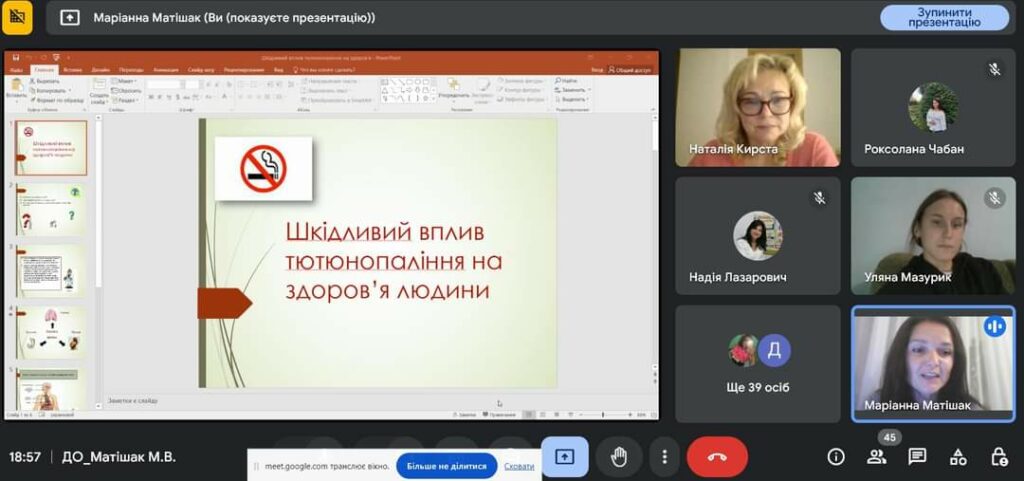Click the present screen button in call controls
This screenshot has height=481, width=1024.
[x=565, y=456]
